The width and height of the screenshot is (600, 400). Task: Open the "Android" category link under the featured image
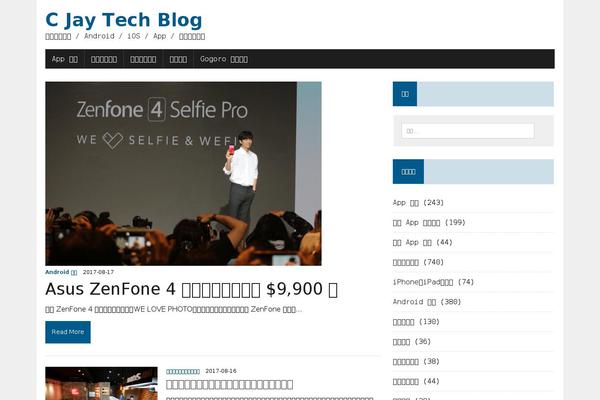[x=61, y=272]
